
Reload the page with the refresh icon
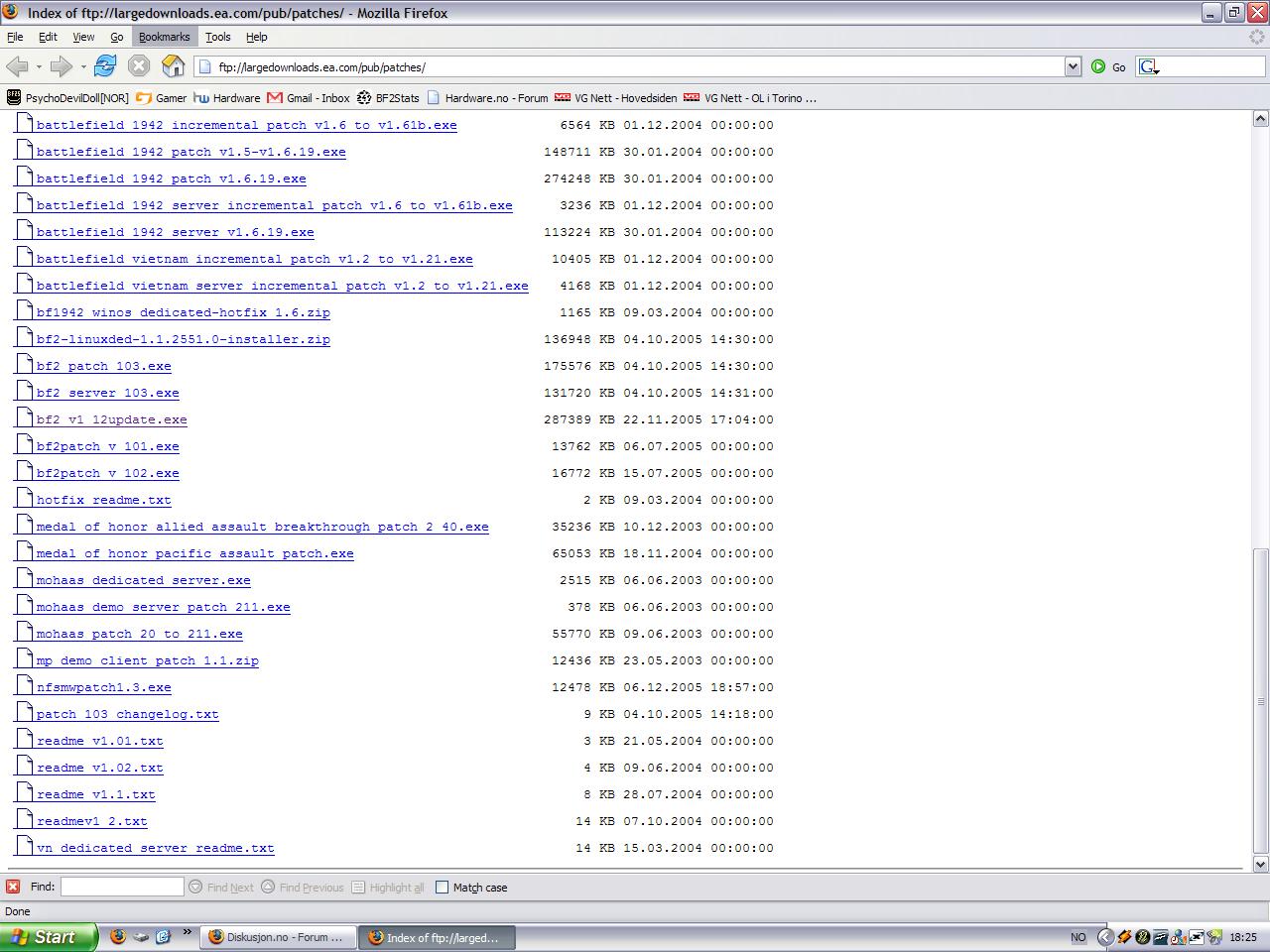coord(105,66)
